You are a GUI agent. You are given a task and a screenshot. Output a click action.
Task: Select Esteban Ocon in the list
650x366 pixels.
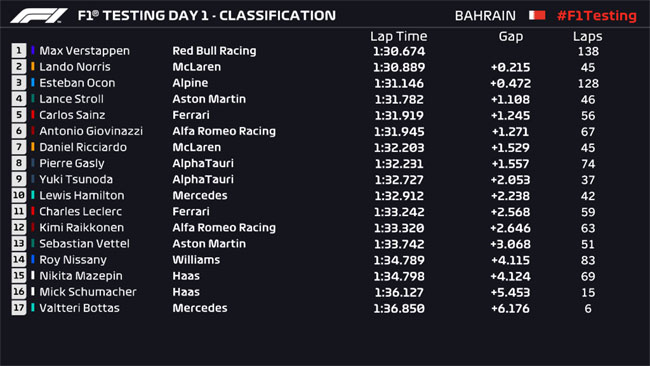(x=77, y=83)
